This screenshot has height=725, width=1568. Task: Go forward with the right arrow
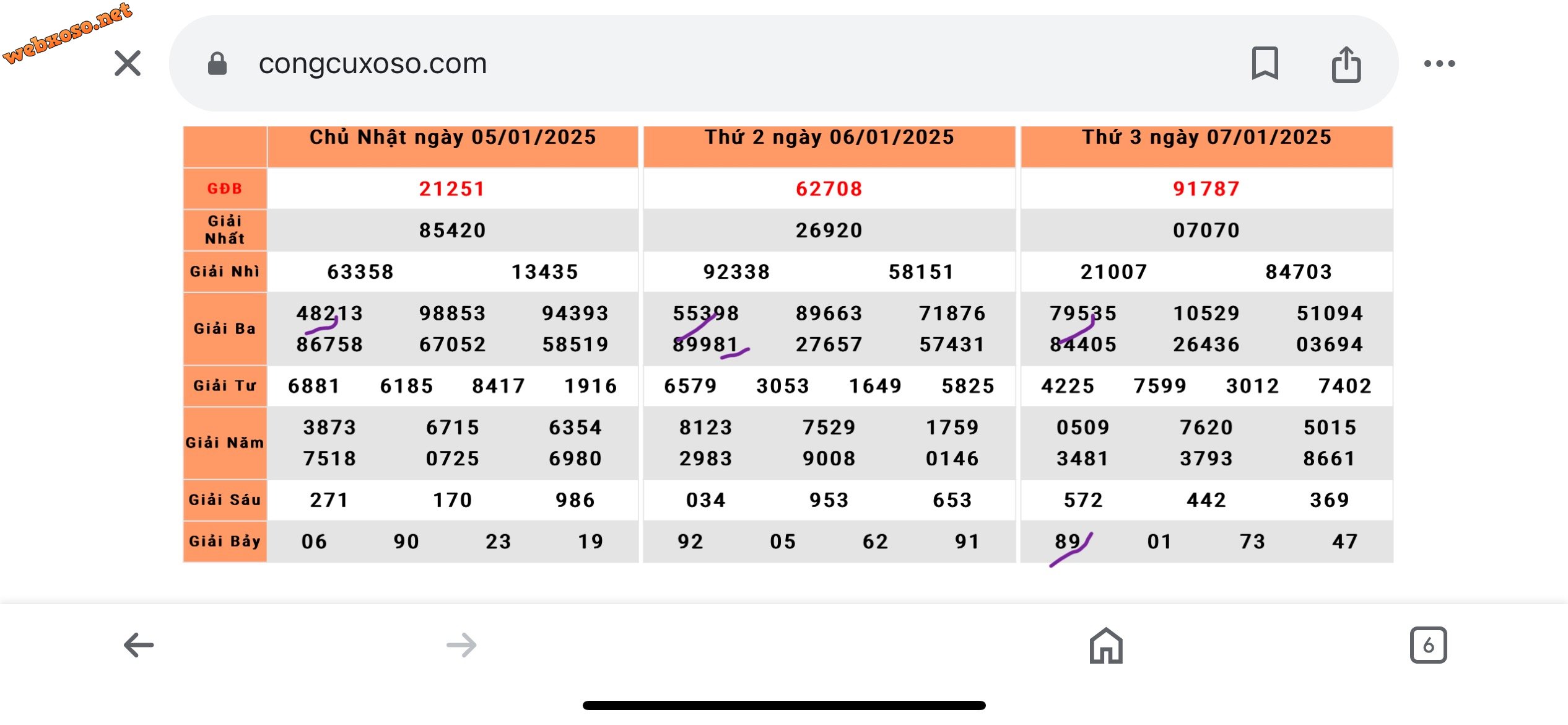tap(462, 645)
